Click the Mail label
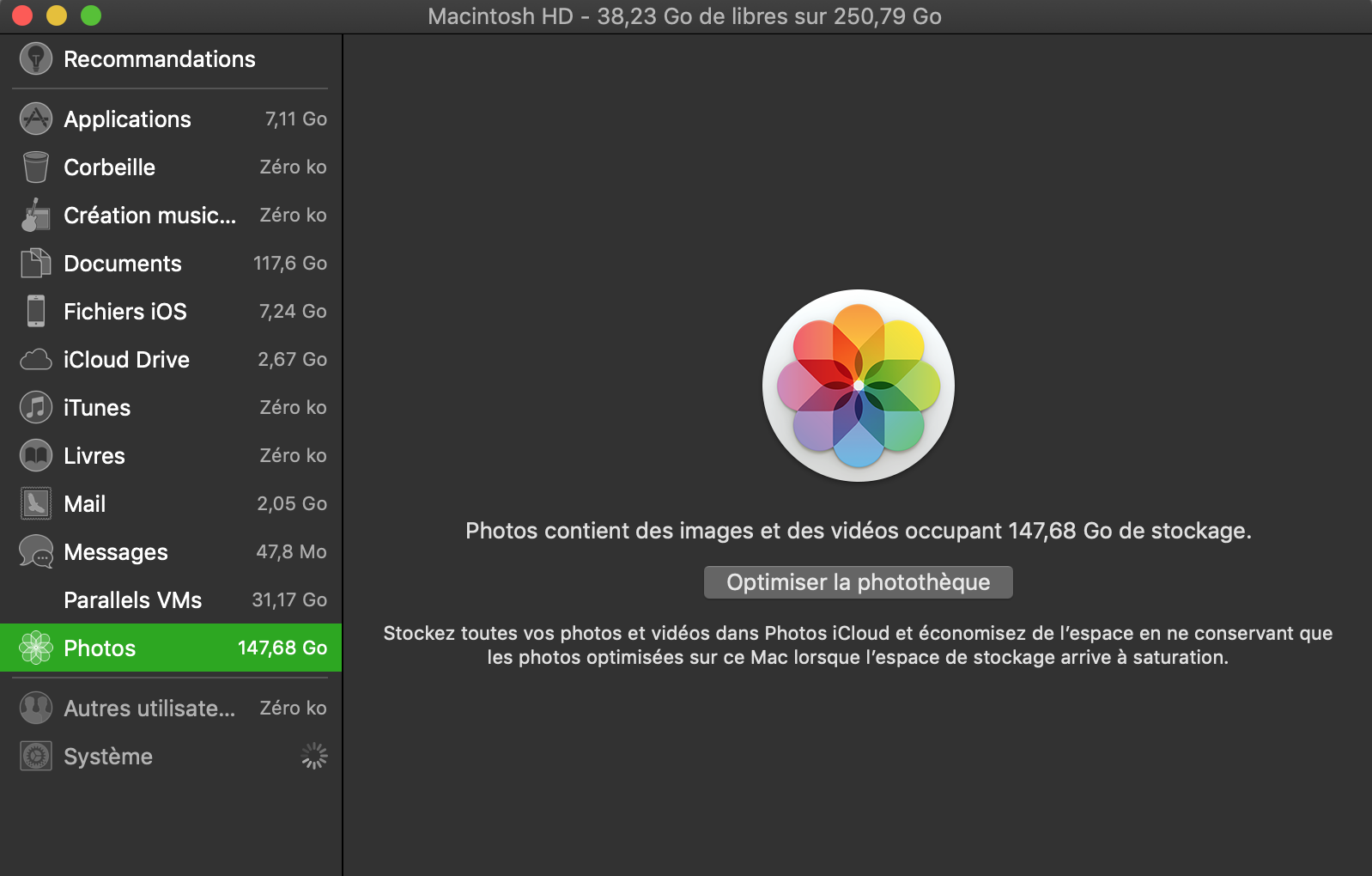 pos(85,503)
